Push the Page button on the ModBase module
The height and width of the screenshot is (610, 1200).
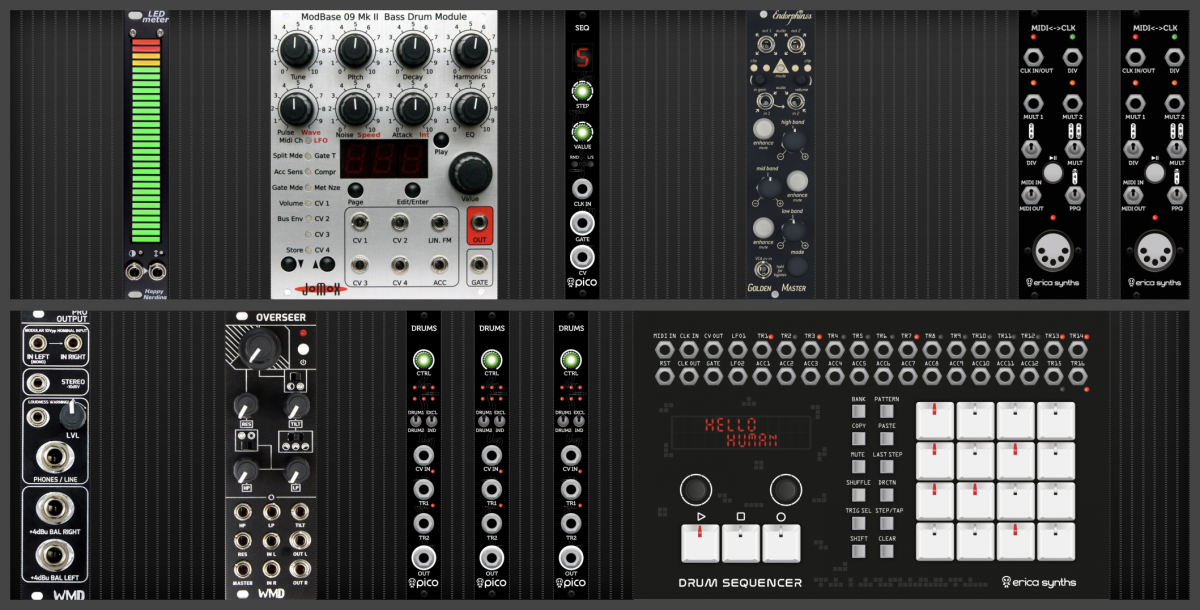[x=355, y=190]
